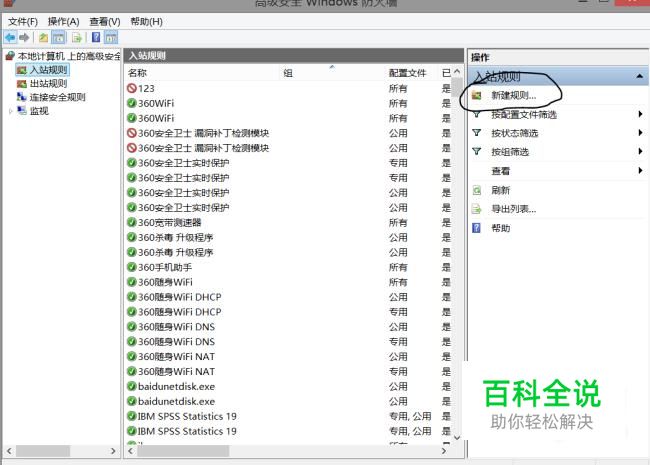Screen dimensions: 650x465
Task: Select 入站规则 in the left tree
Action: (x=49, y=70)
